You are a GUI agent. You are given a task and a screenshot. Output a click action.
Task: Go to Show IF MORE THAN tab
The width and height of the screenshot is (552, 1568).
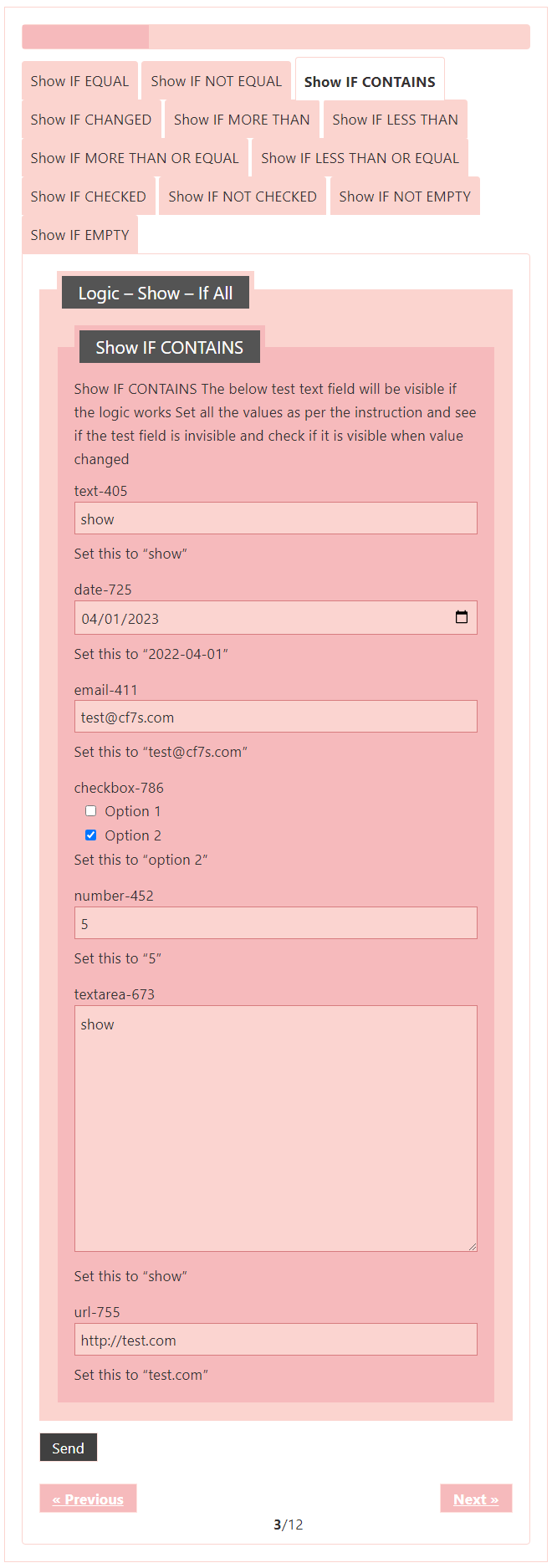[x=242, y=120]
